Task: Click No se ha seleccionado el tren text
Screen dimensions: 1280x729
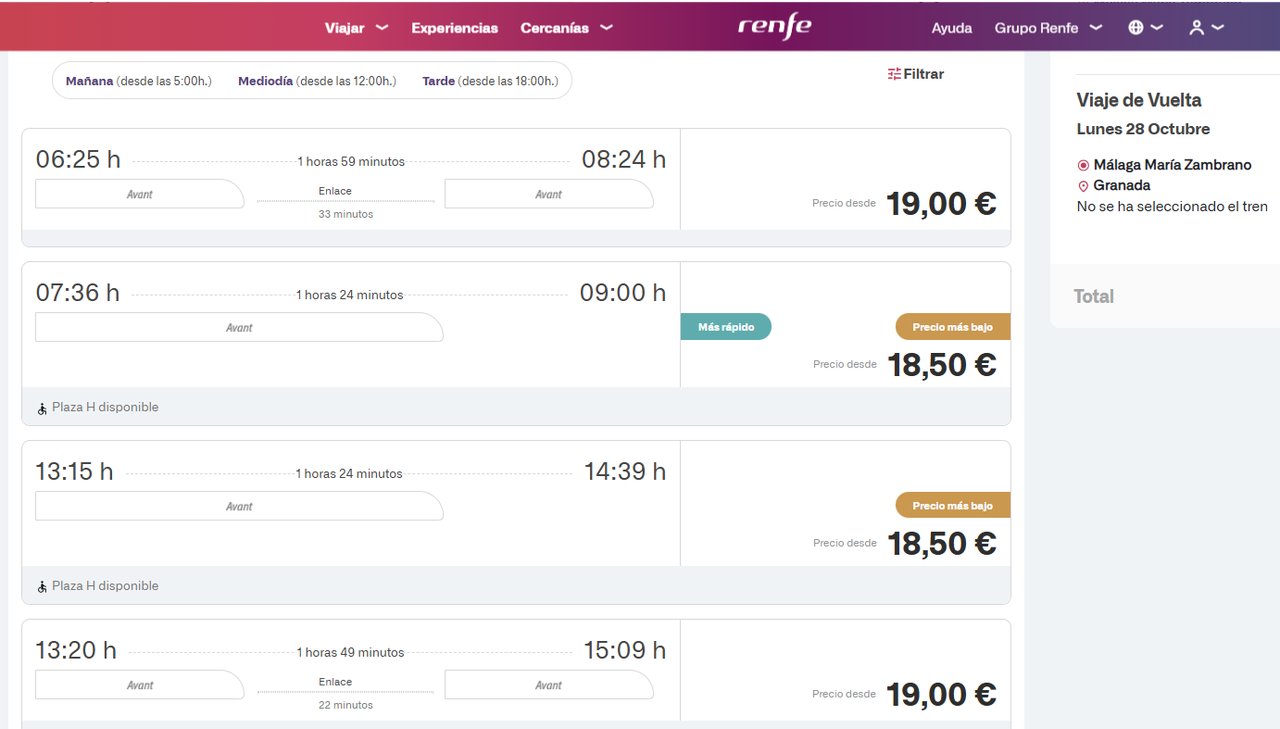Action: point(1172,207)
